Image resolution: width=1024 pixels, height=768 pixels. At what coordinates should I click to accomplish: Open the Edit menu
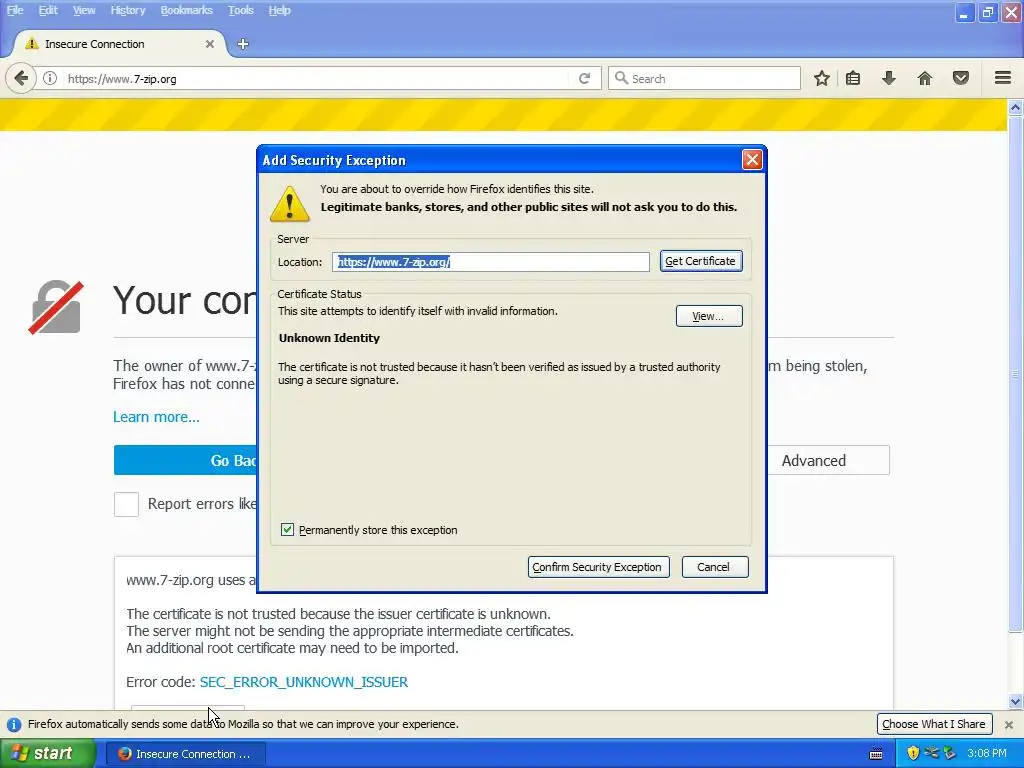coord(48,10)
